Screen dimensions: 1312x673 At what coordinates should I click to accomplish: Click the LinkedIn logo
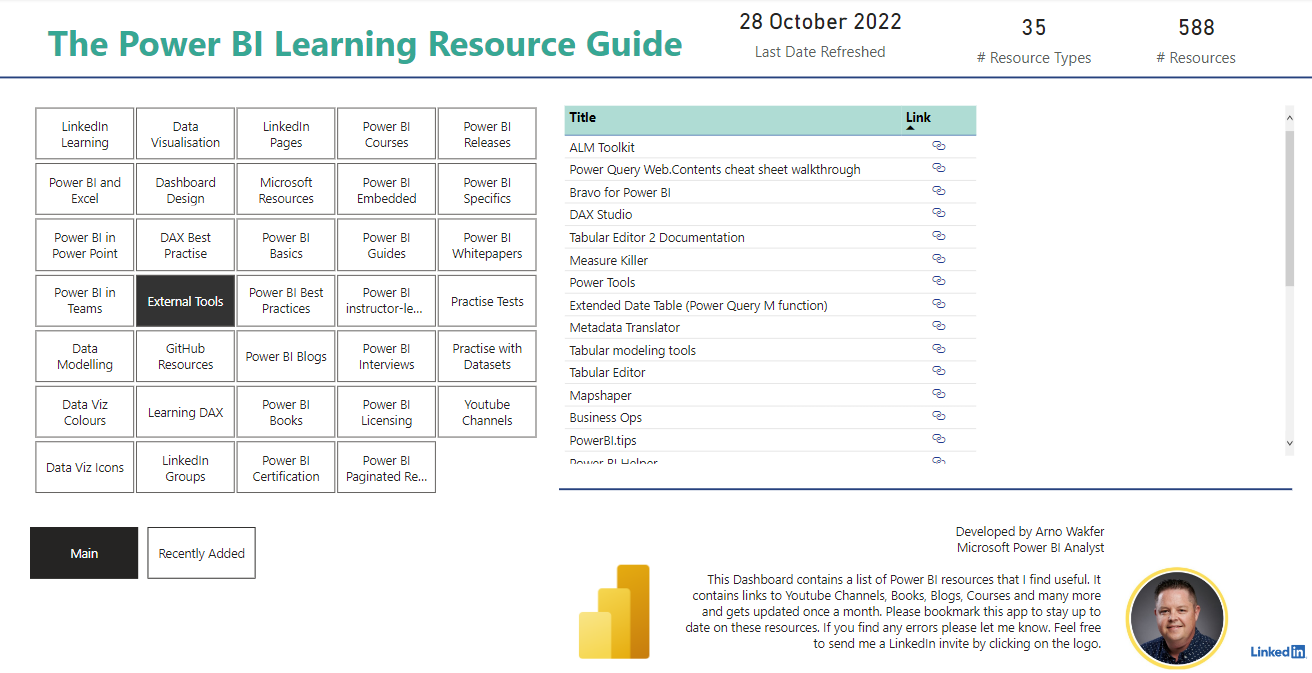pyautogui.click(x=1277, y=651)
